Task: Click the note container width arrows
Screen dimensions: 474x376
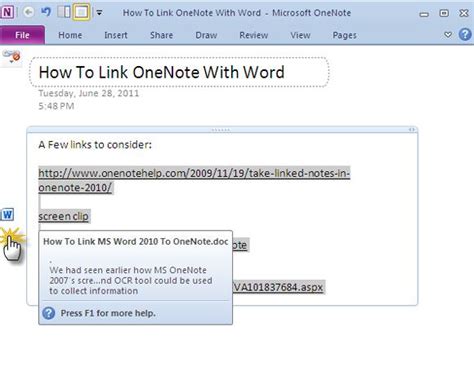Action: (412, 130)
